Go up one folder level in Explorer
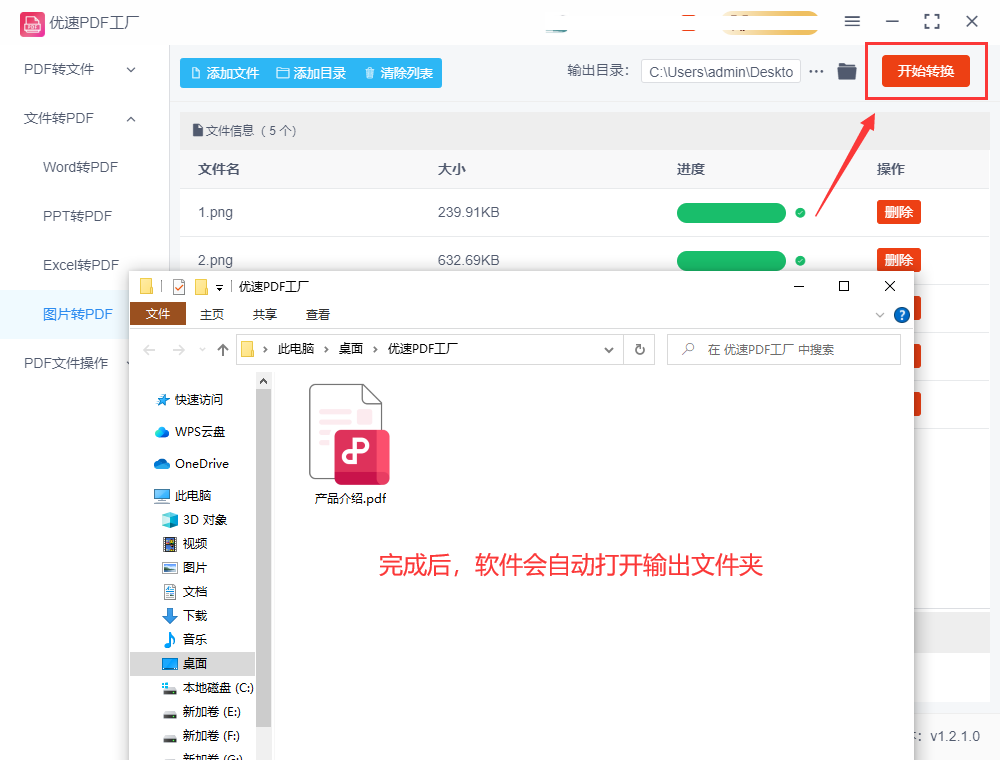 (x=223, y=349)
